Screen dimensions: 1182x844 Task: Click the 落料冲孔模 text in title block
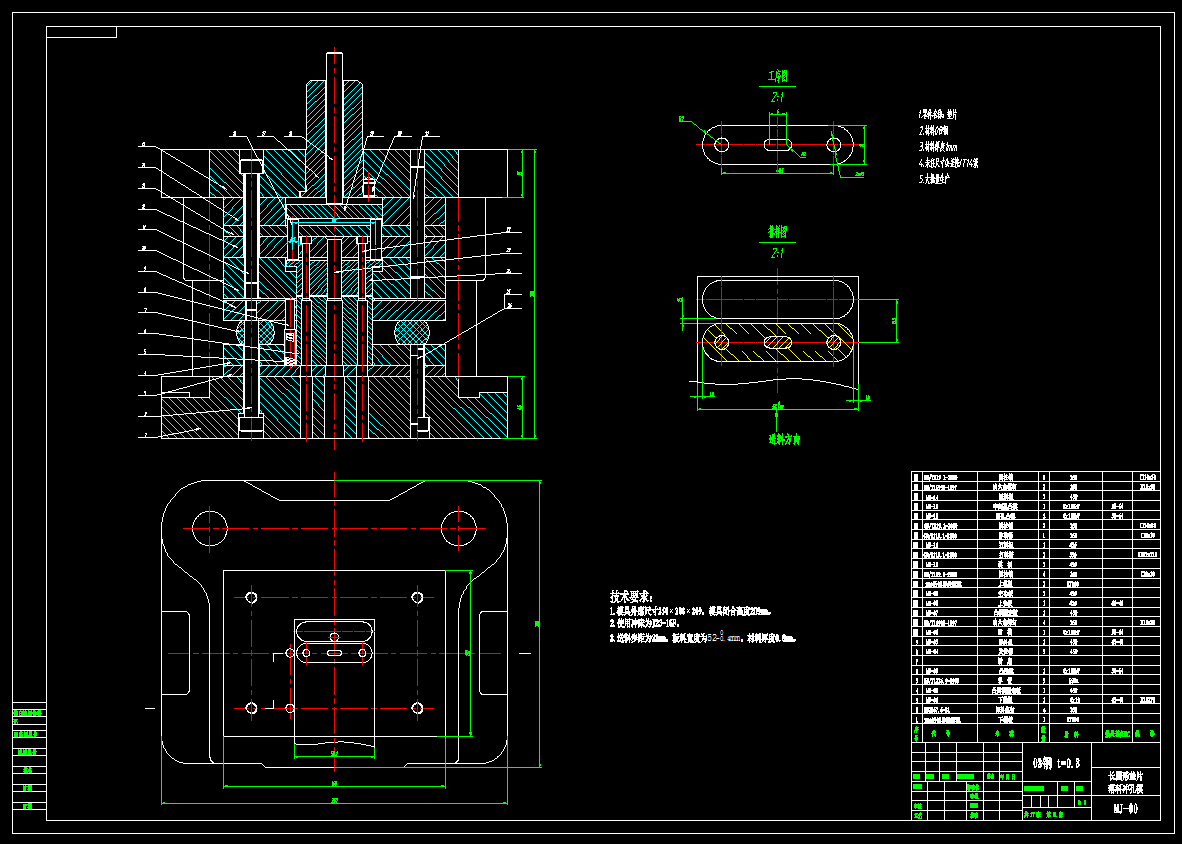click(x=1125, y=789)
